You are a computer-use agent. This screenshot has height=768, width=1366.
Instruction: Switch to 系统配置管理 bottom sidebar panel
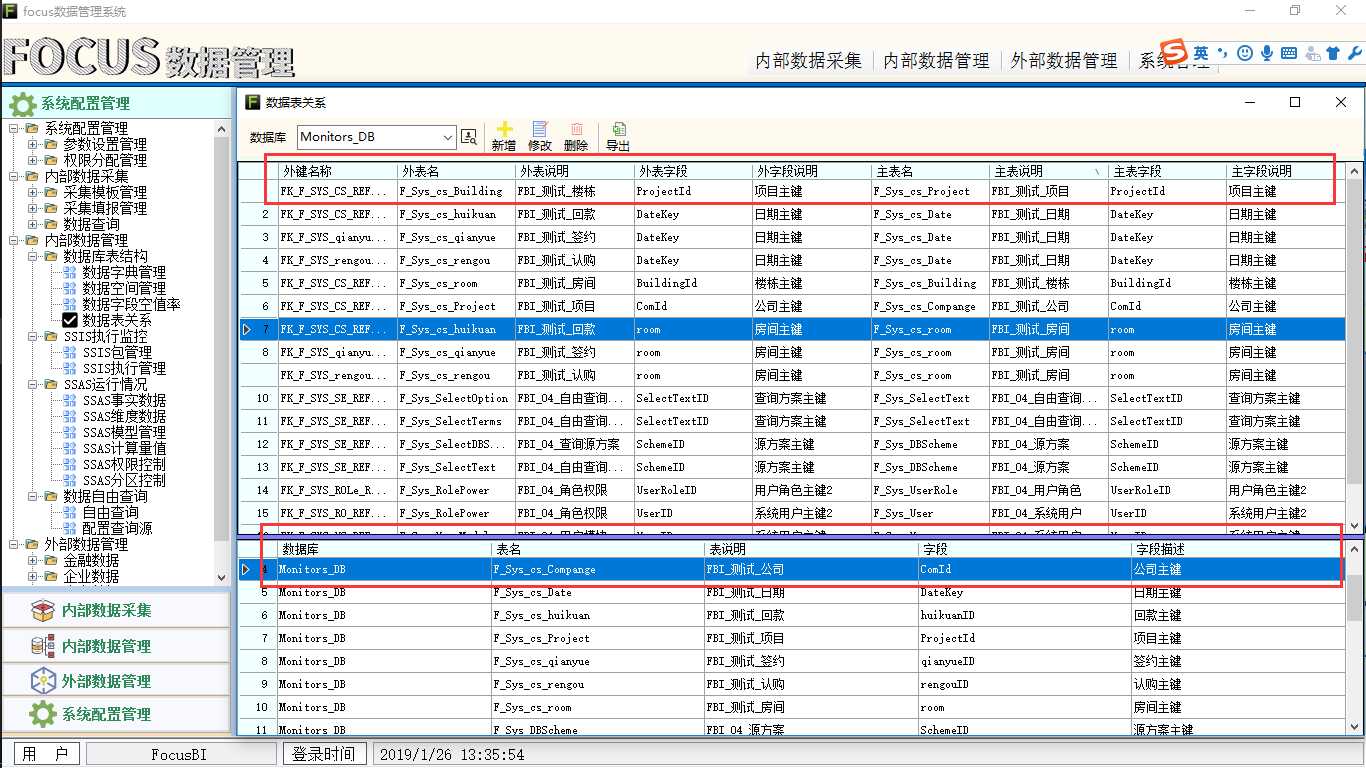[116, 714]
